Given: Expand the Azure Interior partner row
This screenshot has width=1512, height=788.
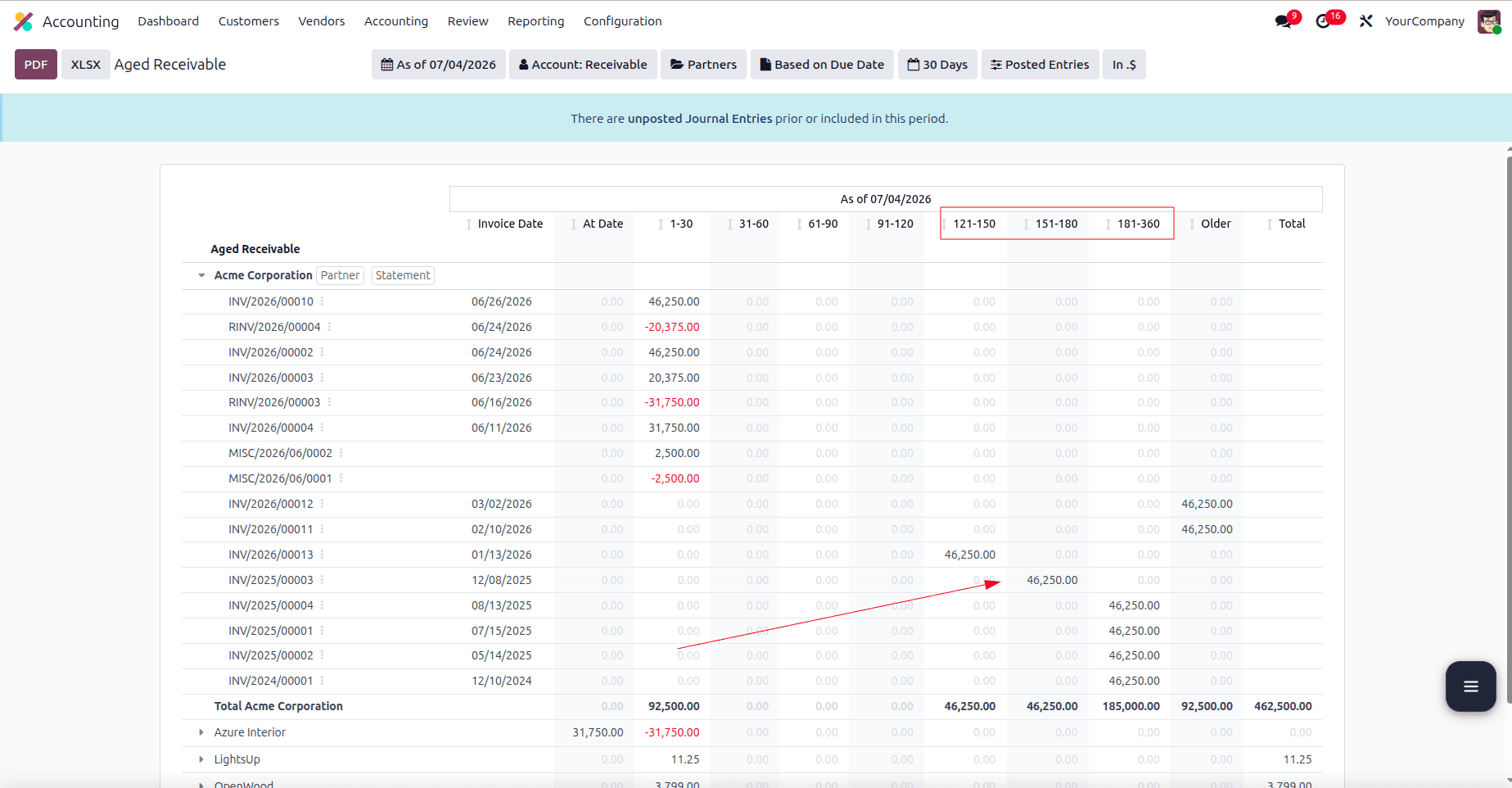Looking at the screenshot, I should pyautogui.click(x=201, y=732).
